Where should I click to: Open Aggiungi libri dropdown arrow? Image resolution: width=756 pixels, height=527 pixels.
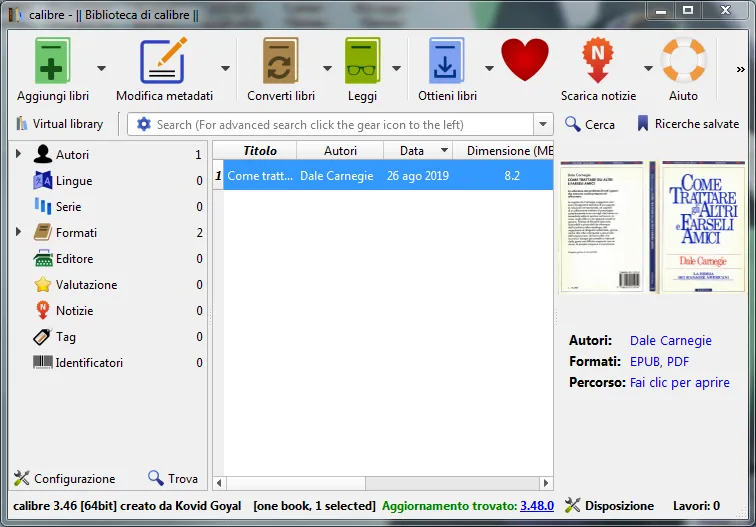tap(101, 68)
